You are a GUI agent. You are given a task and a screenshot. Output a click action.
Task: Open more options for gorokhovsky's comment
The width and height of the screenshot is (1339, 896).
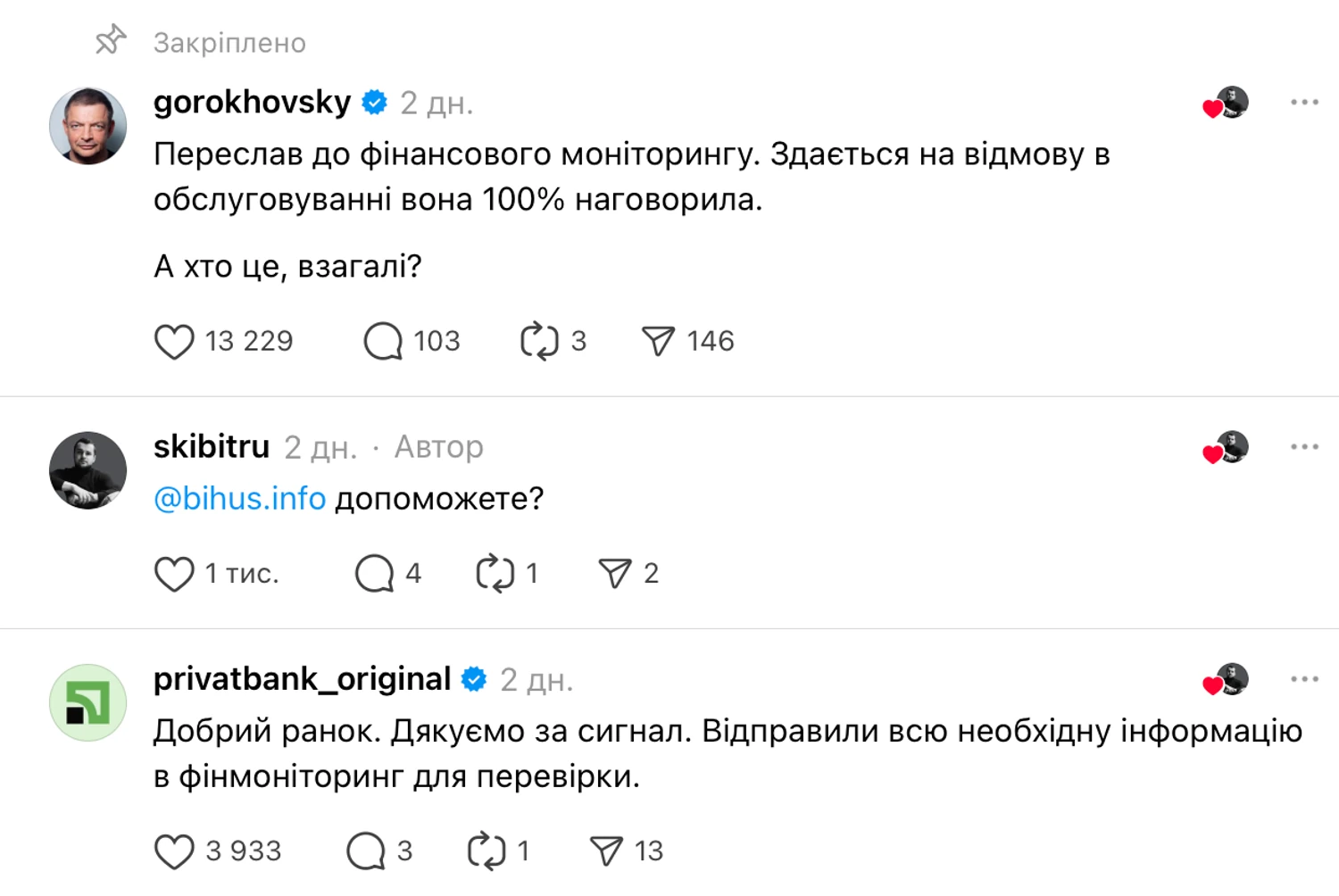1304,103
